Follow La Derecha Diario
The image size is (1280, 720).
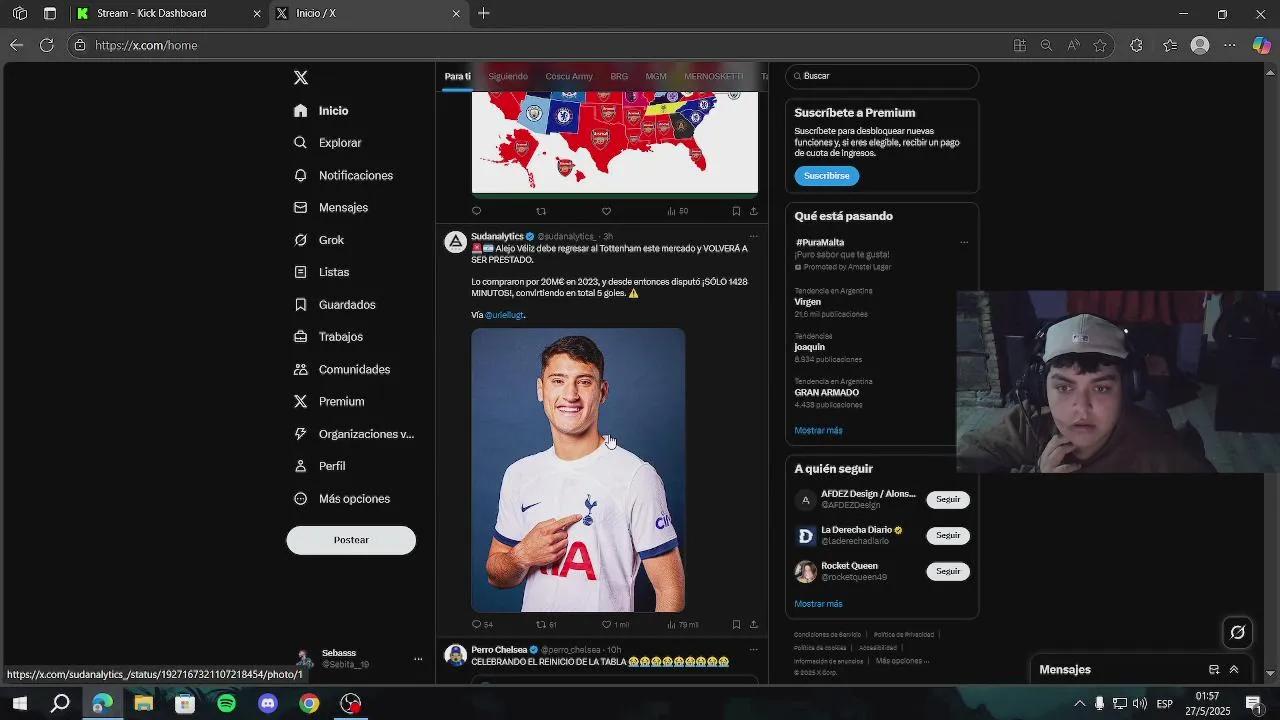click(x=948, y=535)
